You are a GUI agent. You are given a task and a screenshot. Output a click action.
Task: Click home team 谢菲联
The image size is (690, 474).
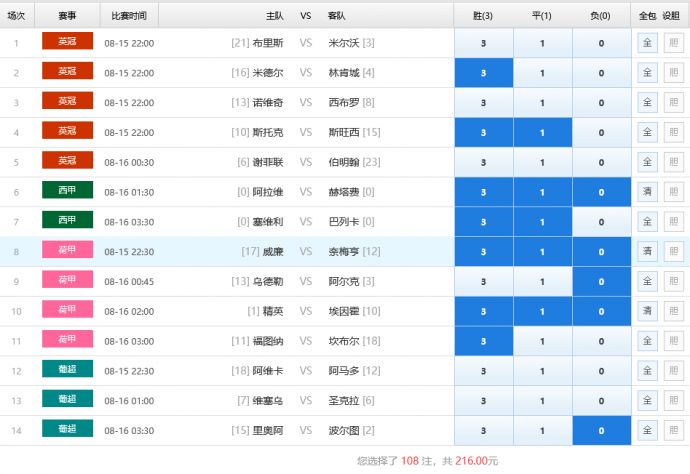coord(268,162)
